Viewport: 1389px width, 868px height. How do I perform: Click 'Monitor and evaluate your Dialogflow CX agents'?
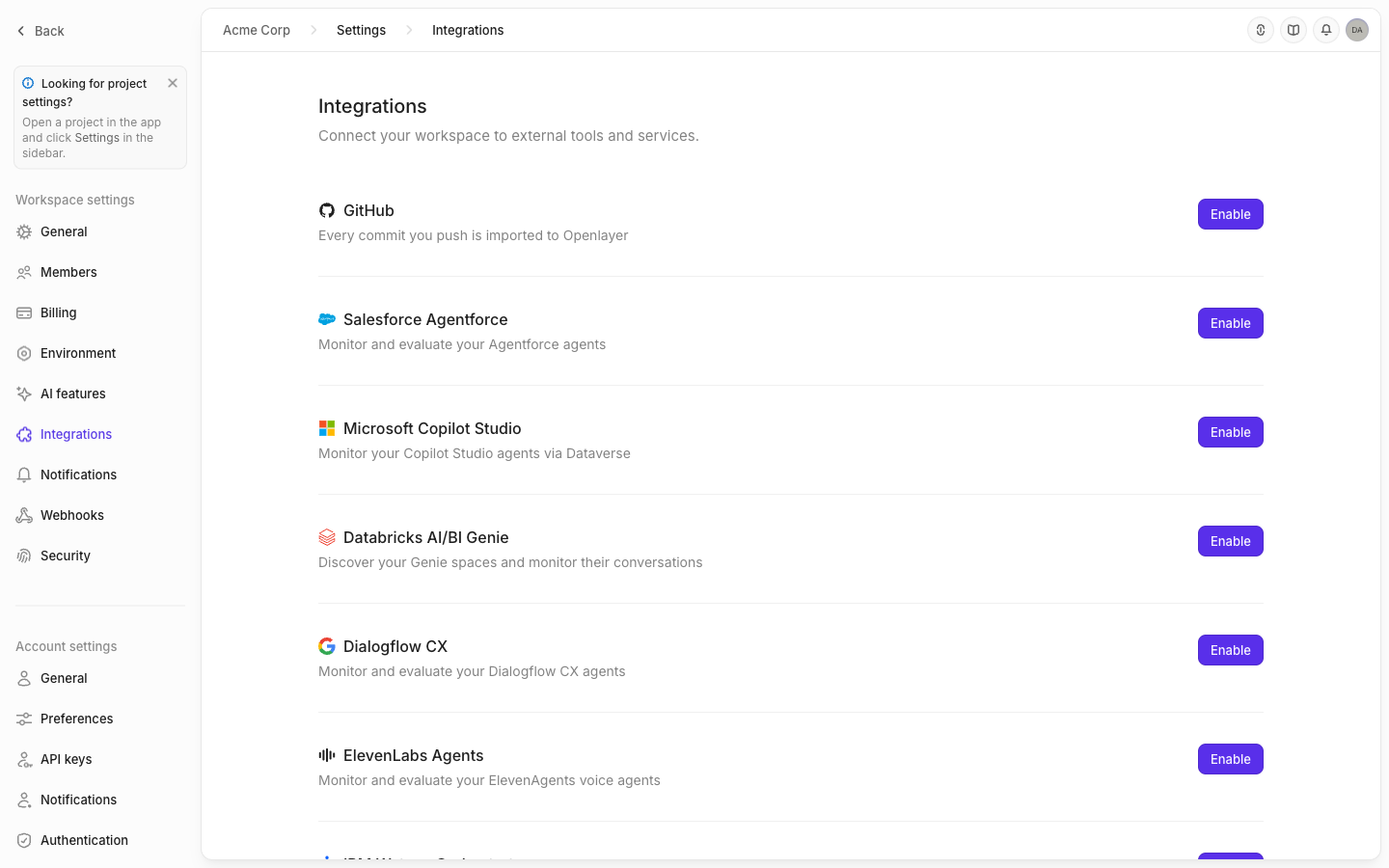pos(472,671)
